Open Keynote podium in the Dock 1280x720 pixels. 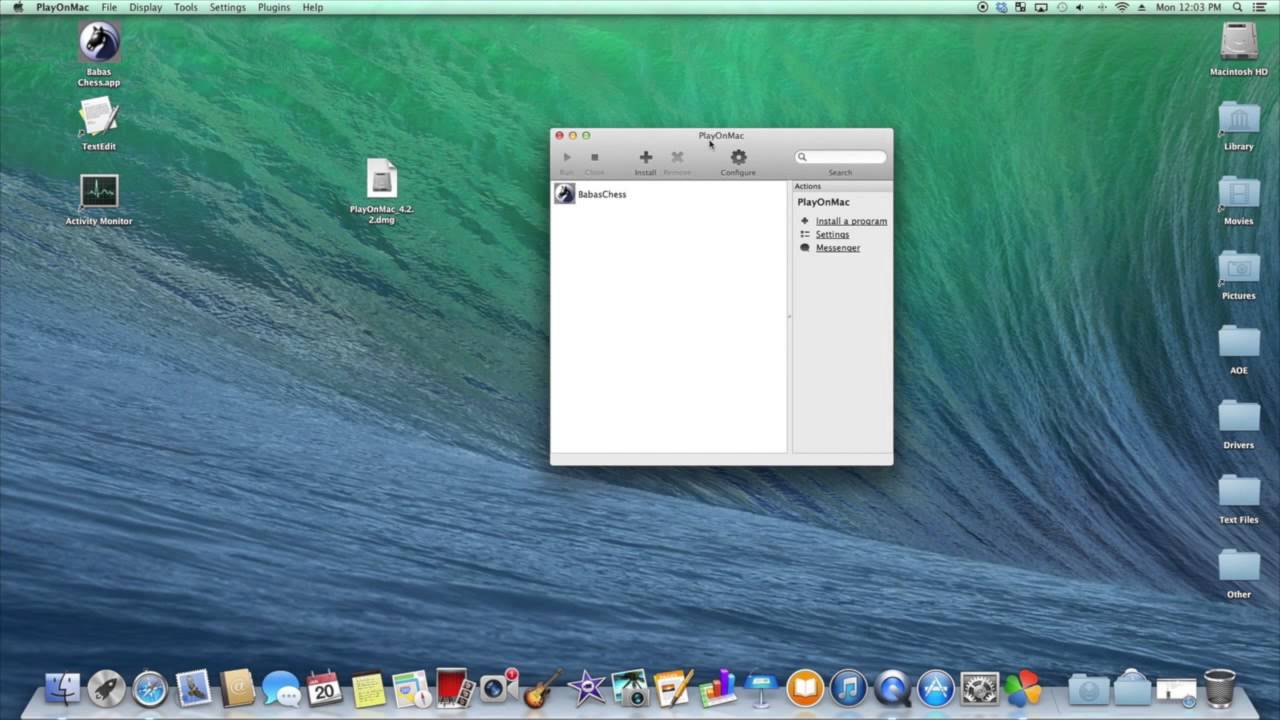point(761,689)
